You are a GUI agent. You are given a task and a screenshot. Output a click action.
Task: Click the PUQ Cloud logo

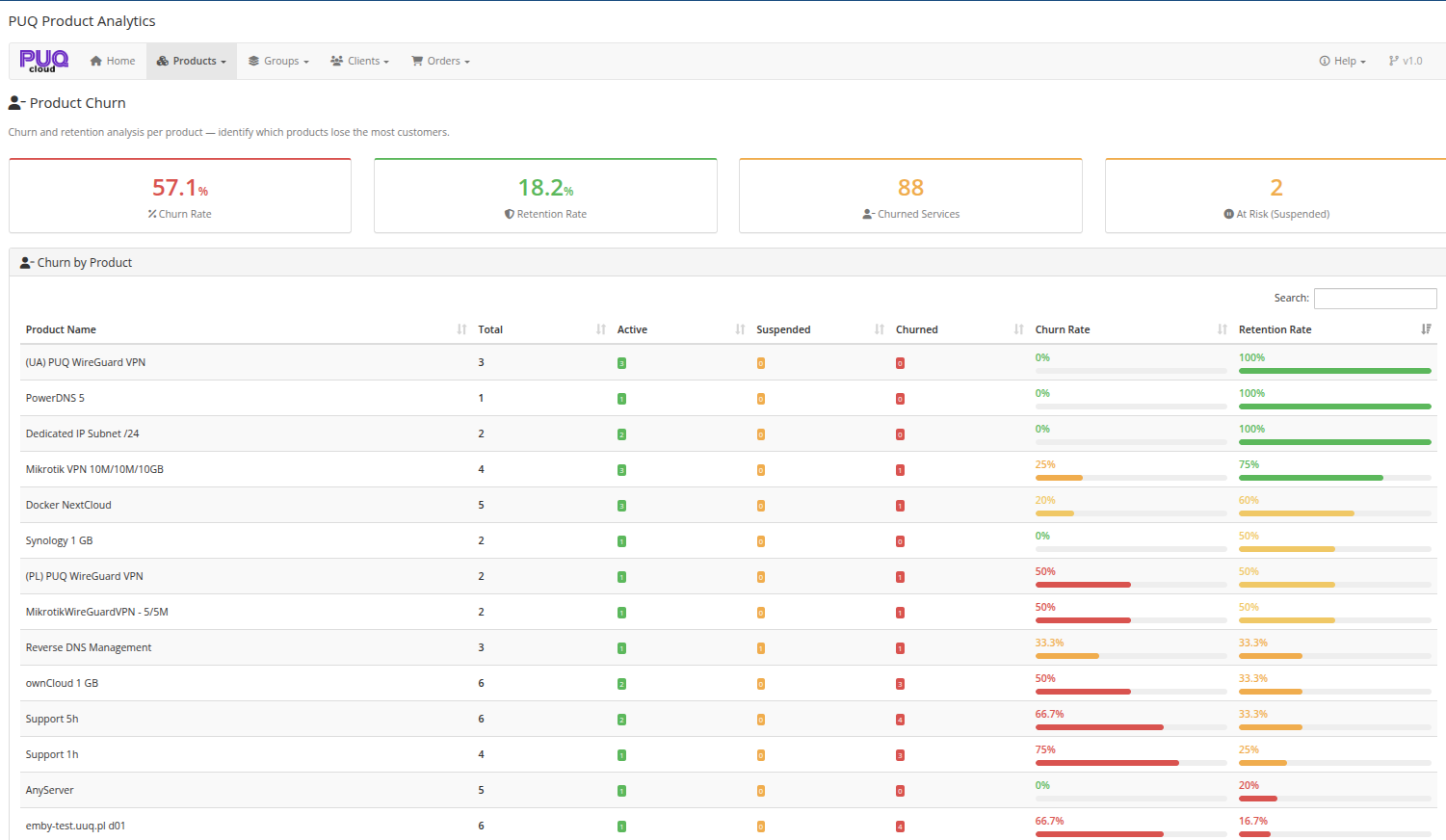pyautogui.click(x=43, y=60)
